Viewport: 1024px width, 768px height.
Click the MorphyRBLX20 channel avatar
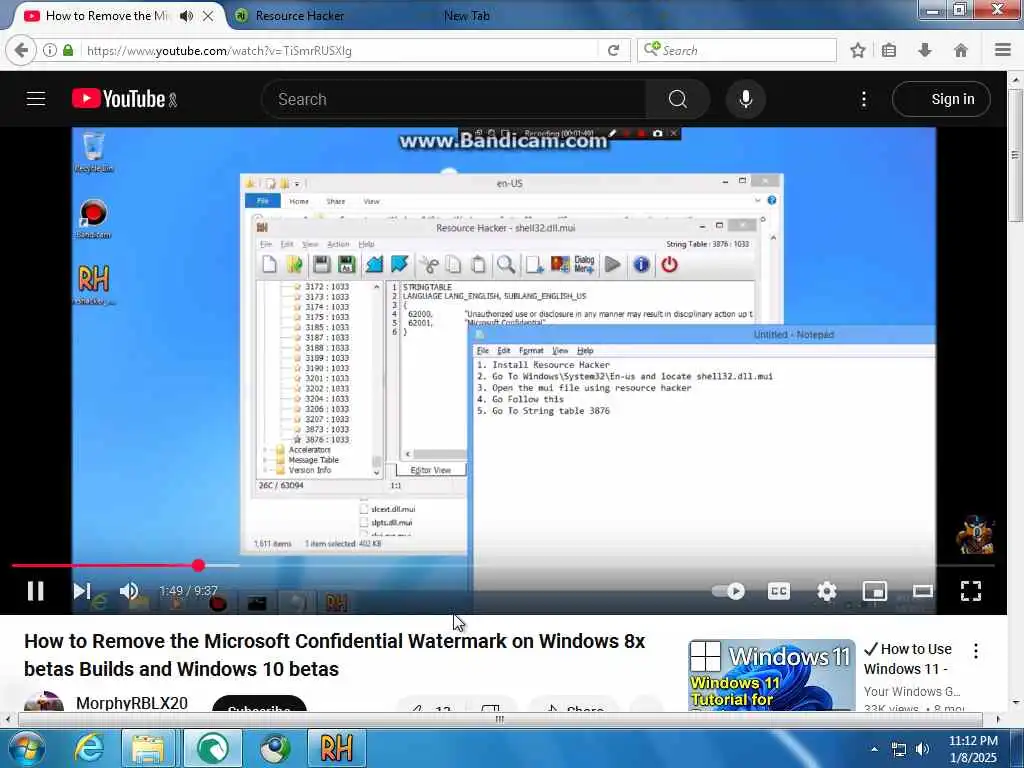[x=44, y=701]
